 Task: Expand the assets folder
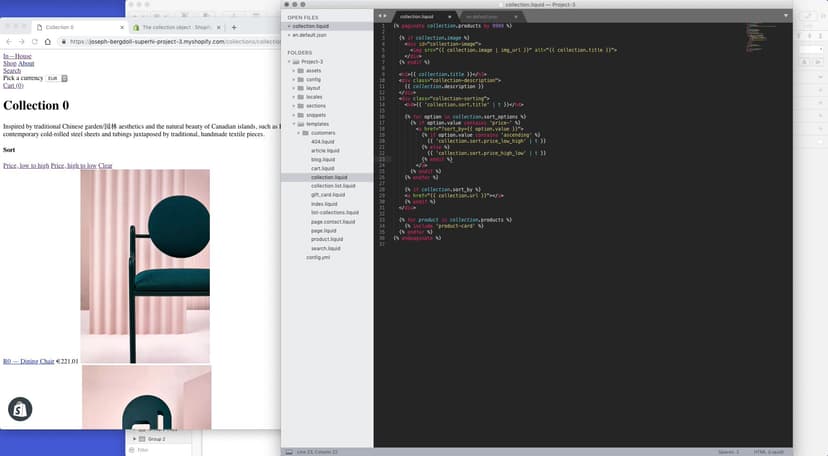[x=295, y=71]
